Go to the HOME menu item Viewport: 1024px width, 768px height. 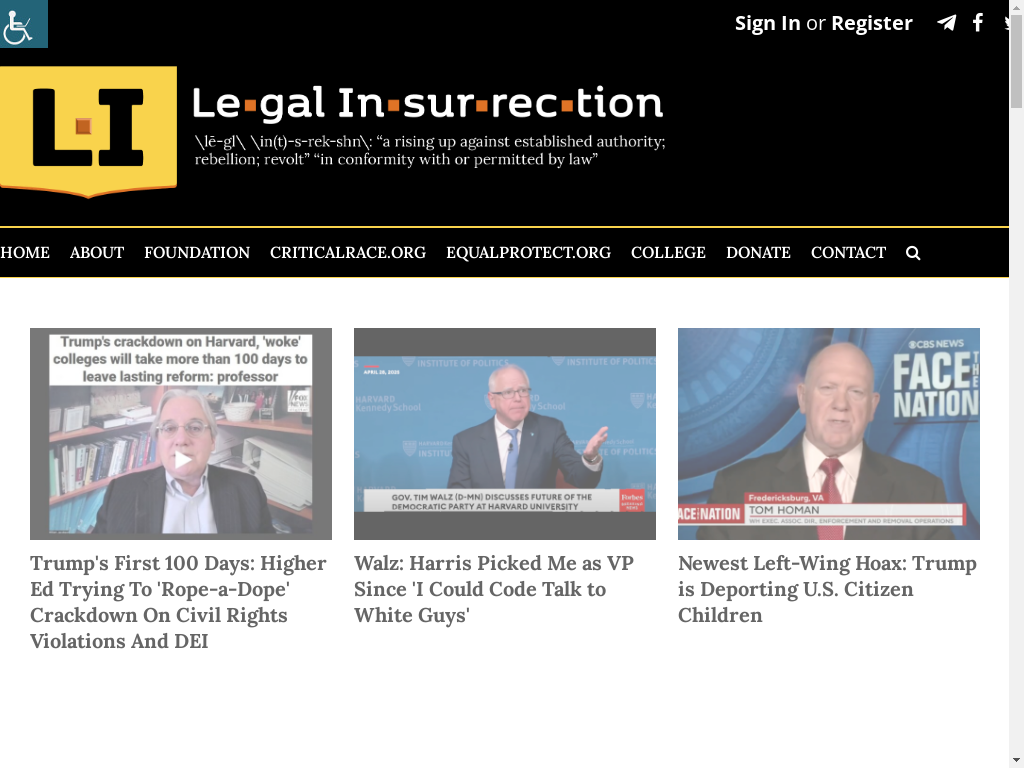pyautogui.click(x=25, y=253)
